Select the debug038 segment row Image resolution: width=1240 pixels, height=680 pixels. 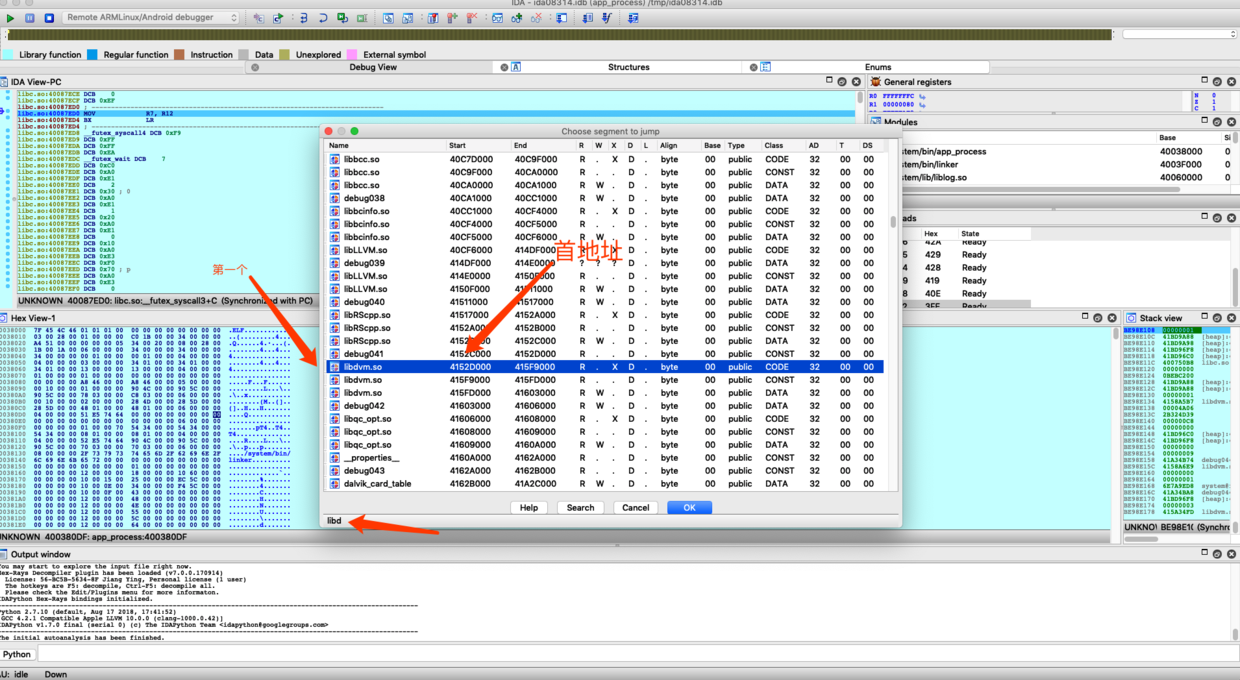606,198
